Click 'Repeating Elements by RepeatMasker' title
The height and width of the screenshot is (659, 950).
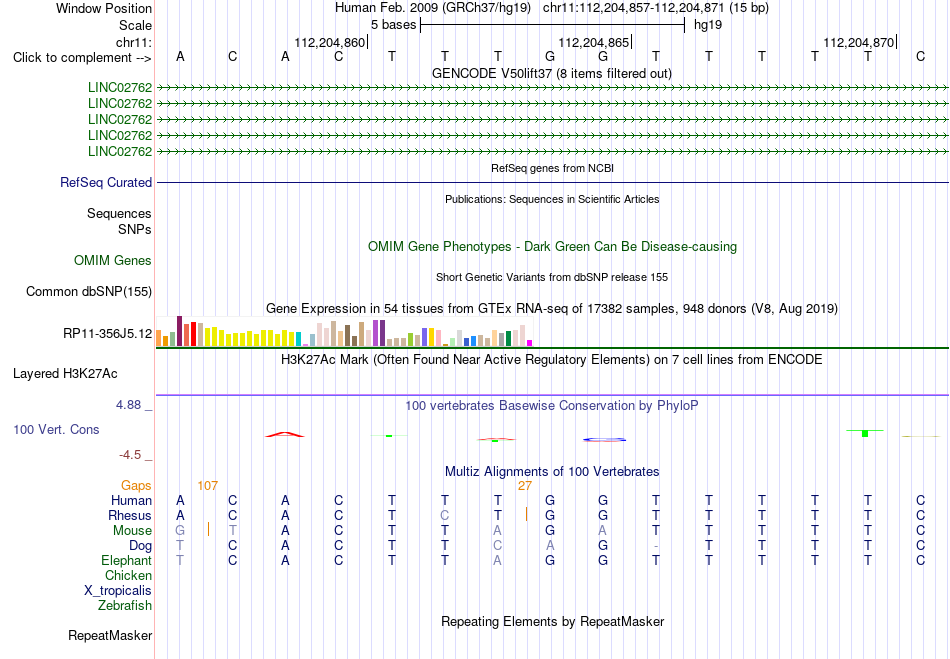552,622
